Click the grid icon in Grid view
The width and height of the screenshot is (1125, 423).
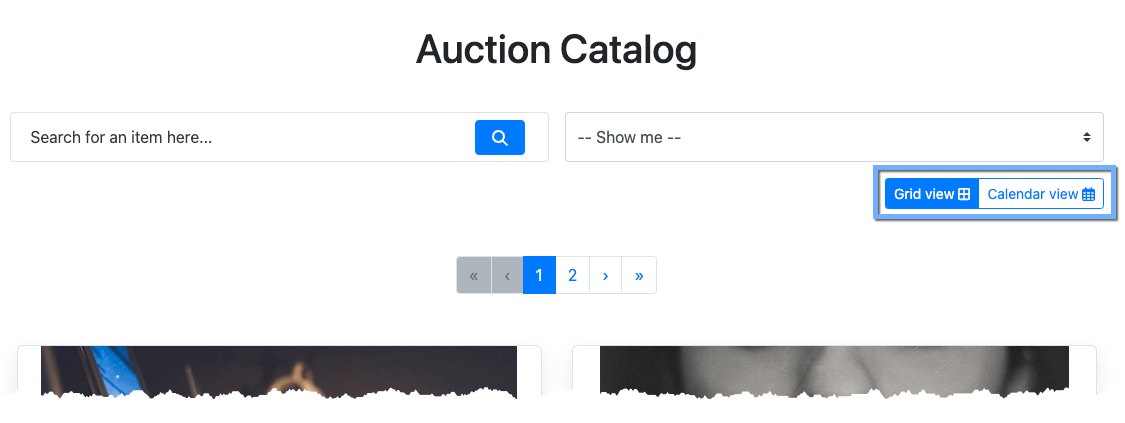(x=964, y=194)
